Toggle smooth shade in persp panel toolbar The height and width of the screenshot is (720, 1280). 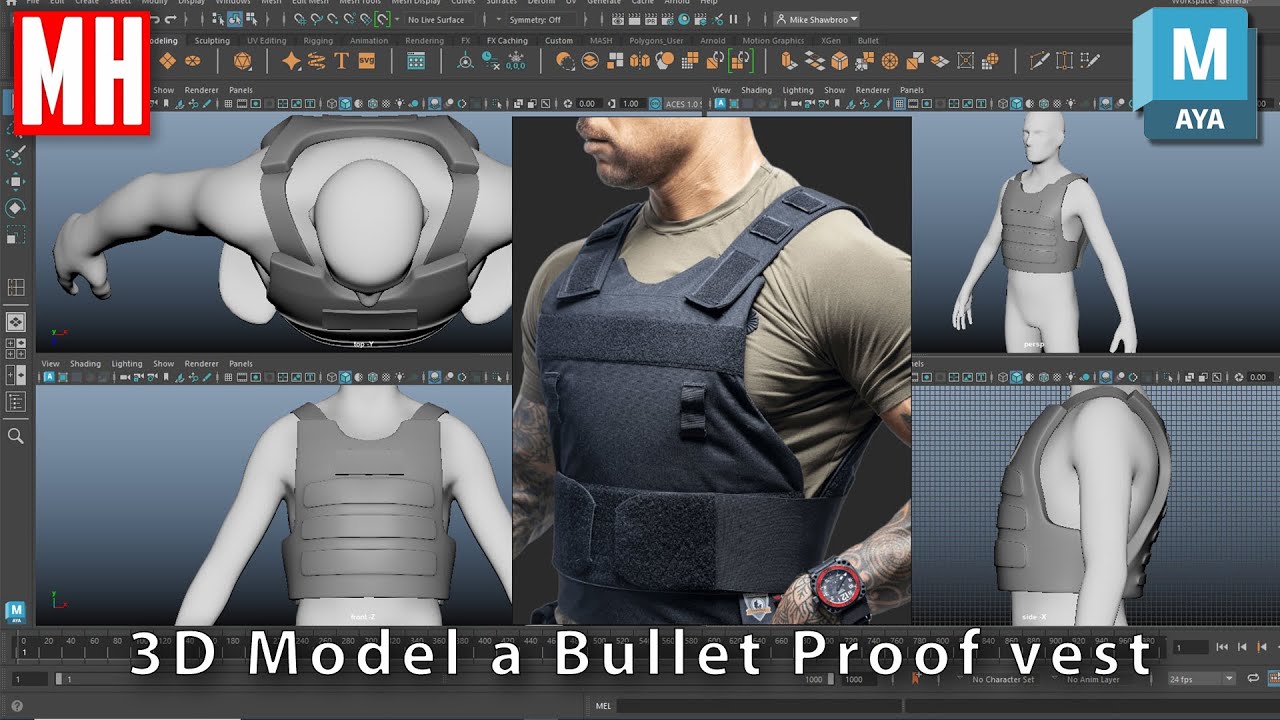[x=1017, y=103]
